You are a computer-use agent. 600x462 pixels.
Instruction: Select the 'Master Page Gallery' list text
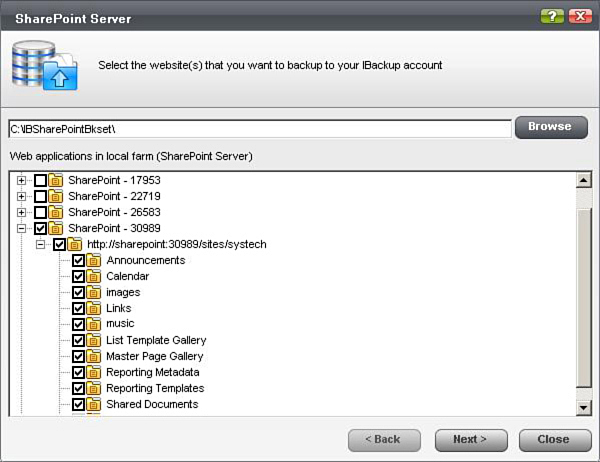tap(155, 356)
